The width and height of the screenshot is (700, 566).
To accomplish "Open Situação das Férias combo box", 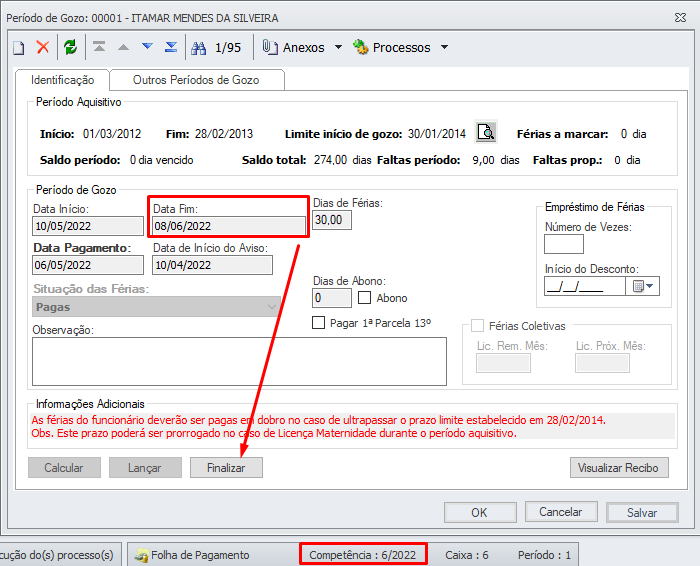I will click(156, 307).
